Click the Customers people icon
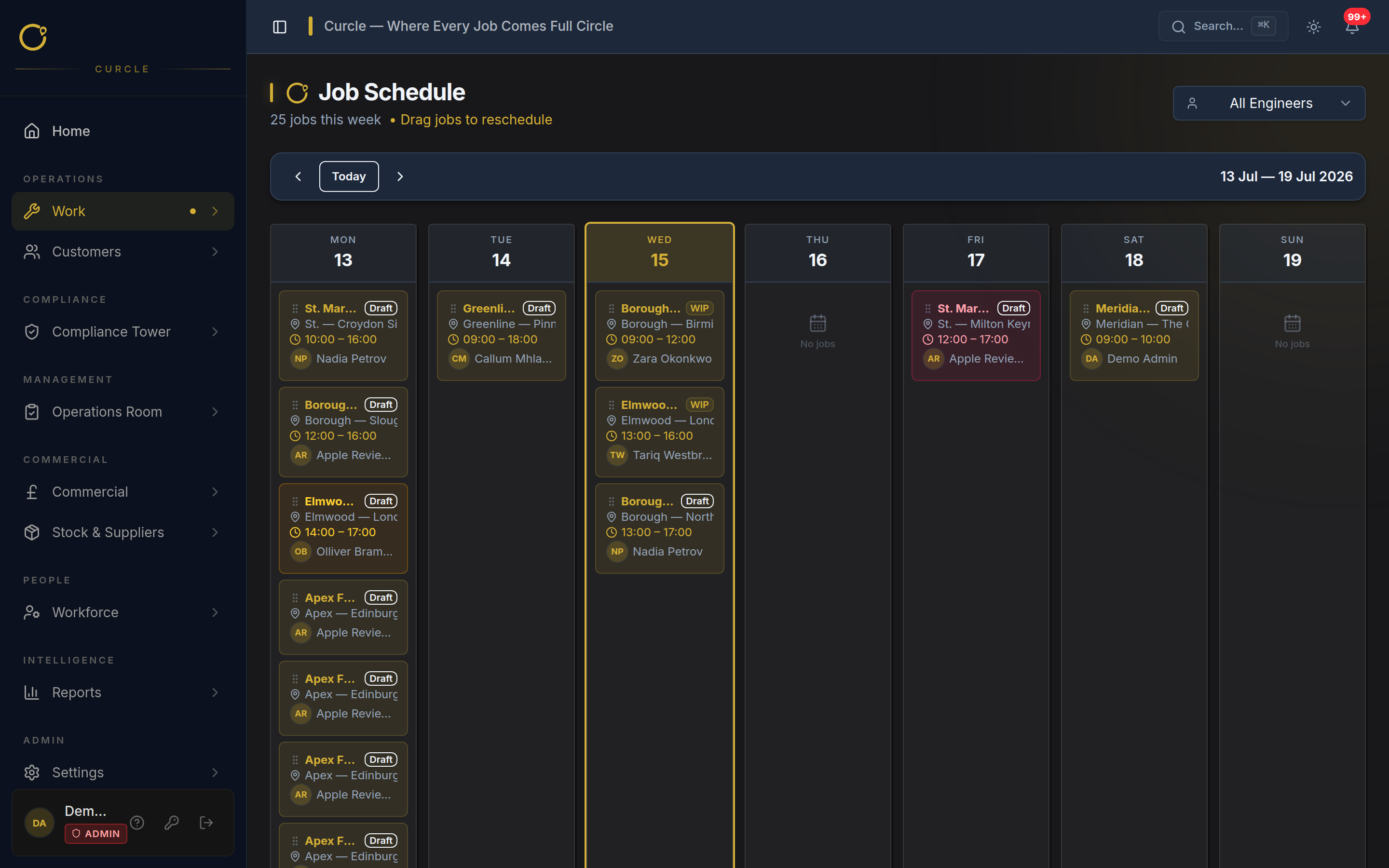Screen dimensions: 1389x868 pos(31,251)
